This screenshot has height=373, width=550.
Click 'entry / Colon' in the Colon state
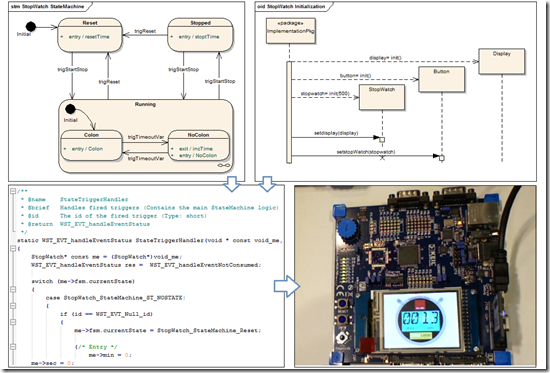pyautogui.click(x=87, y=149)
